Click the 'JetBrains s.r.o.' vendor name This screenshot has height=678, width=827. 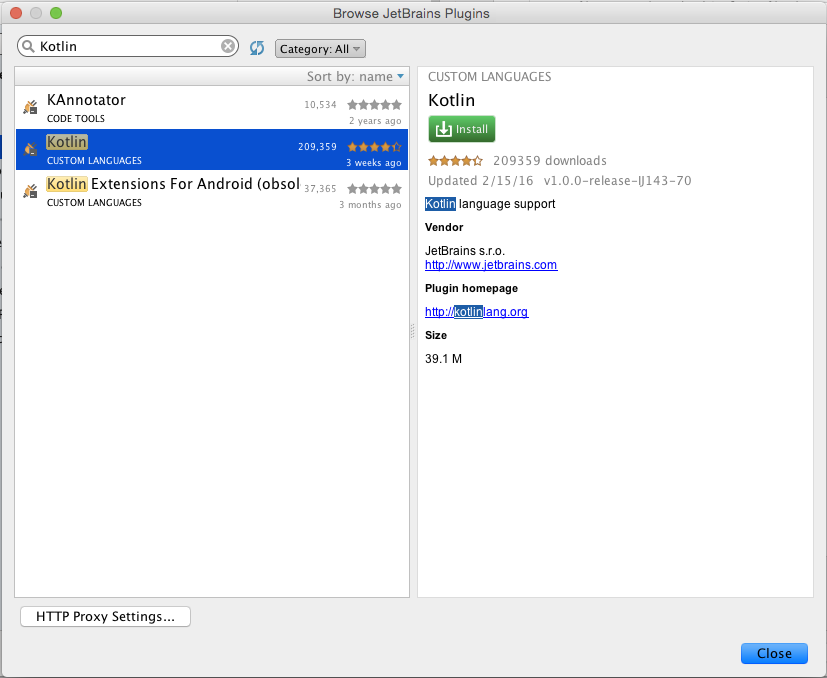click(465, 251)
